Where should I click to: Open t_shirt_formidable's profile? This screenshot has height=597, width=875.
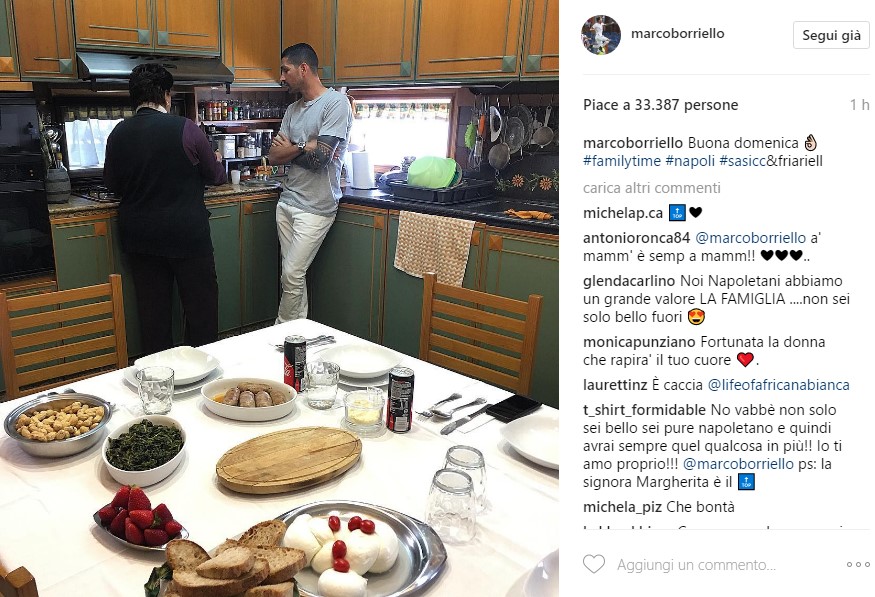pyautogui.click(x=645, y=410)
